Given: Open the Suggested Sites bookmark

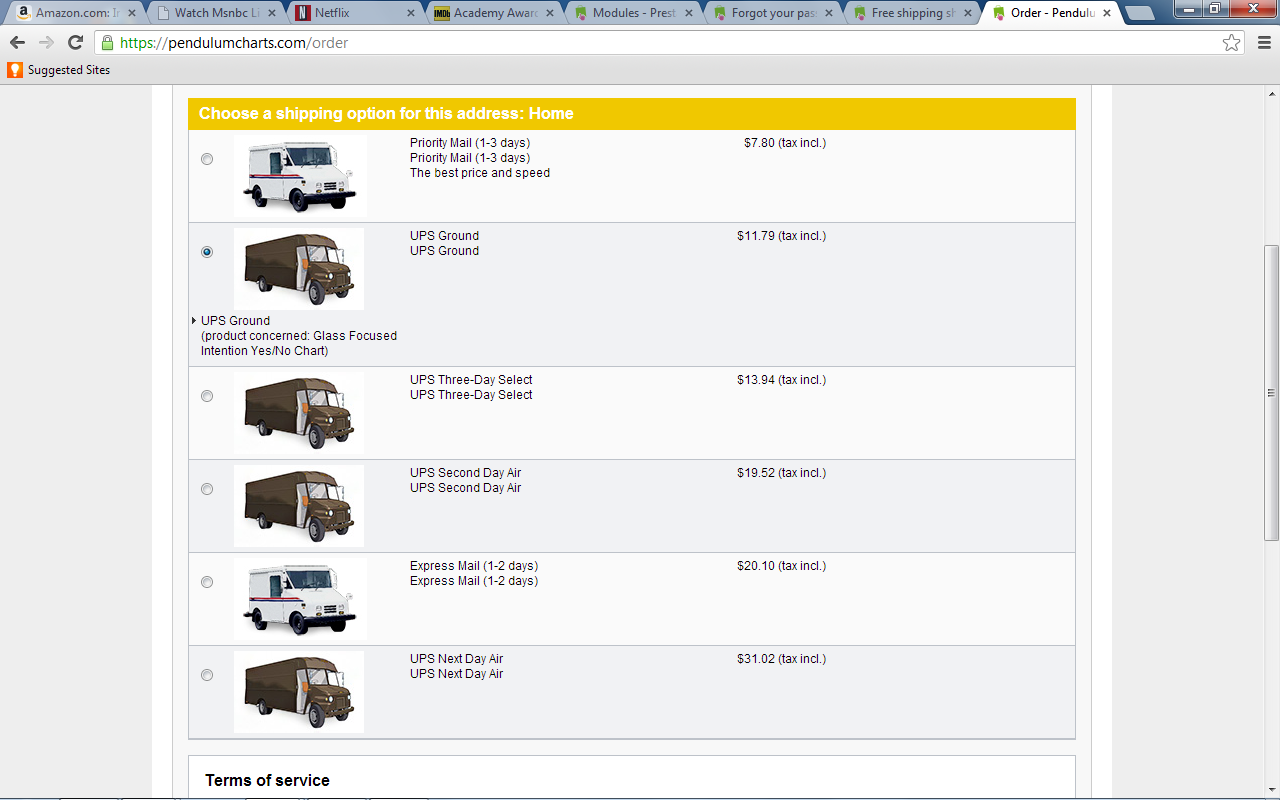Looking at the screenshot, I should (59, 70).
